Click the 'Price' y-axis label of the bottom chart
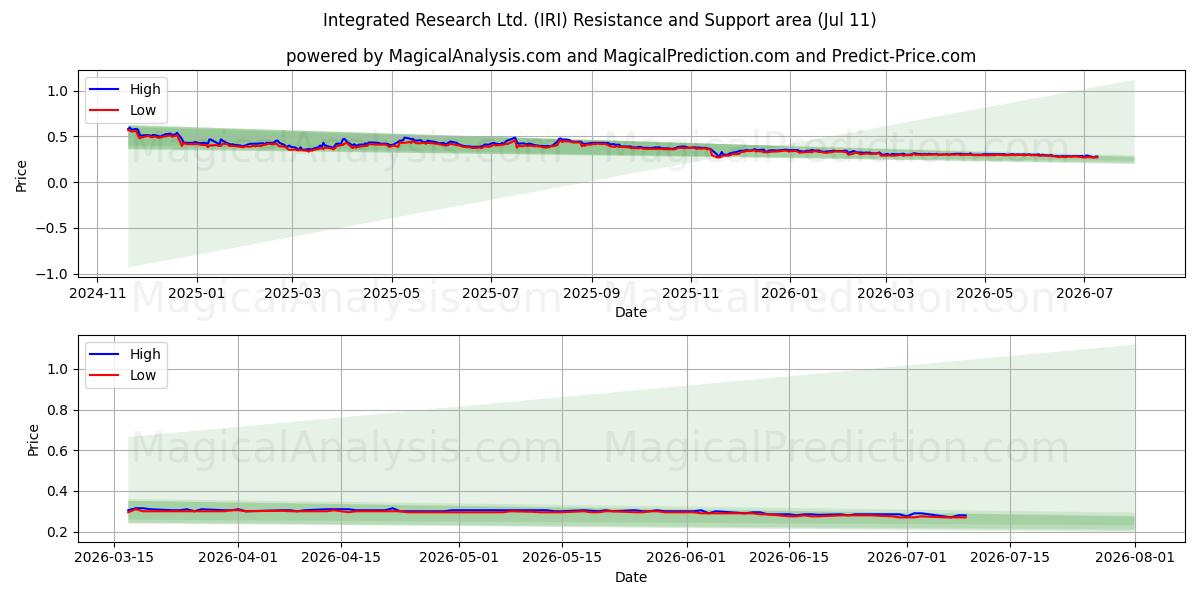1200x600 pixels. [x=34, y=440]
